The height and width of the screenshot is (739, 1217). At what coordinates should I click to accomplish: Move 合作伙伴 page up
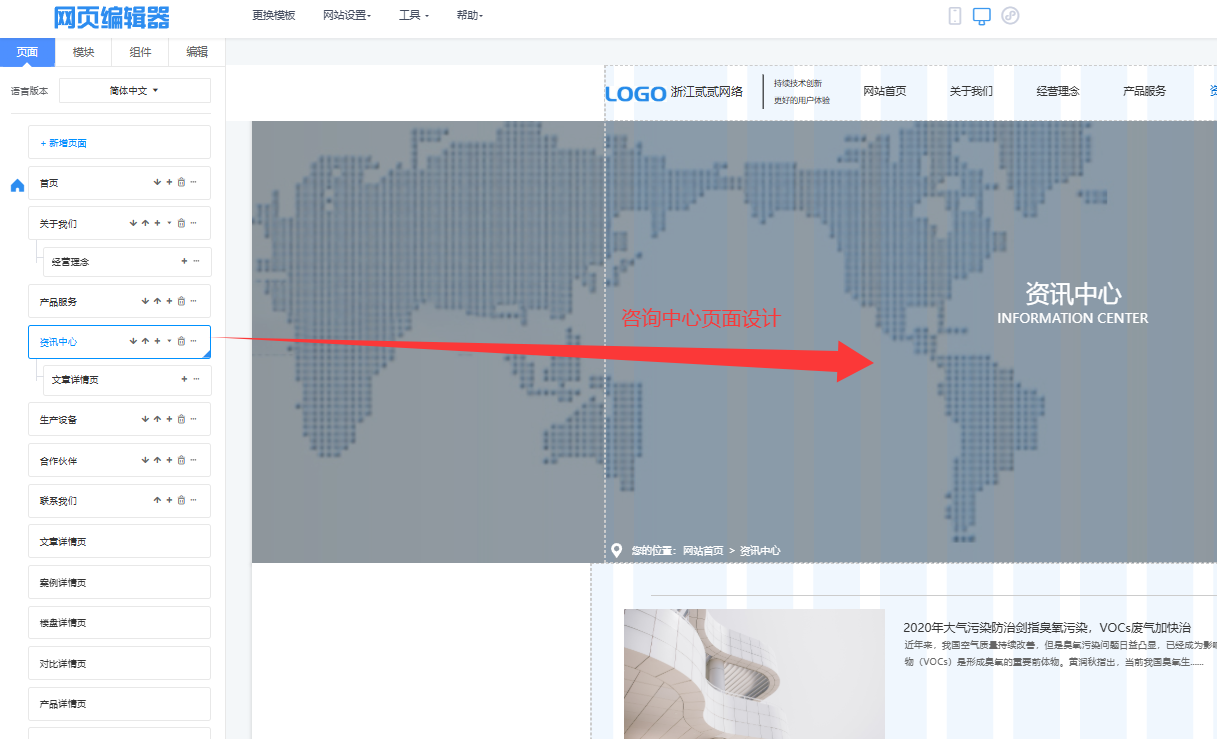coord(157,460)
